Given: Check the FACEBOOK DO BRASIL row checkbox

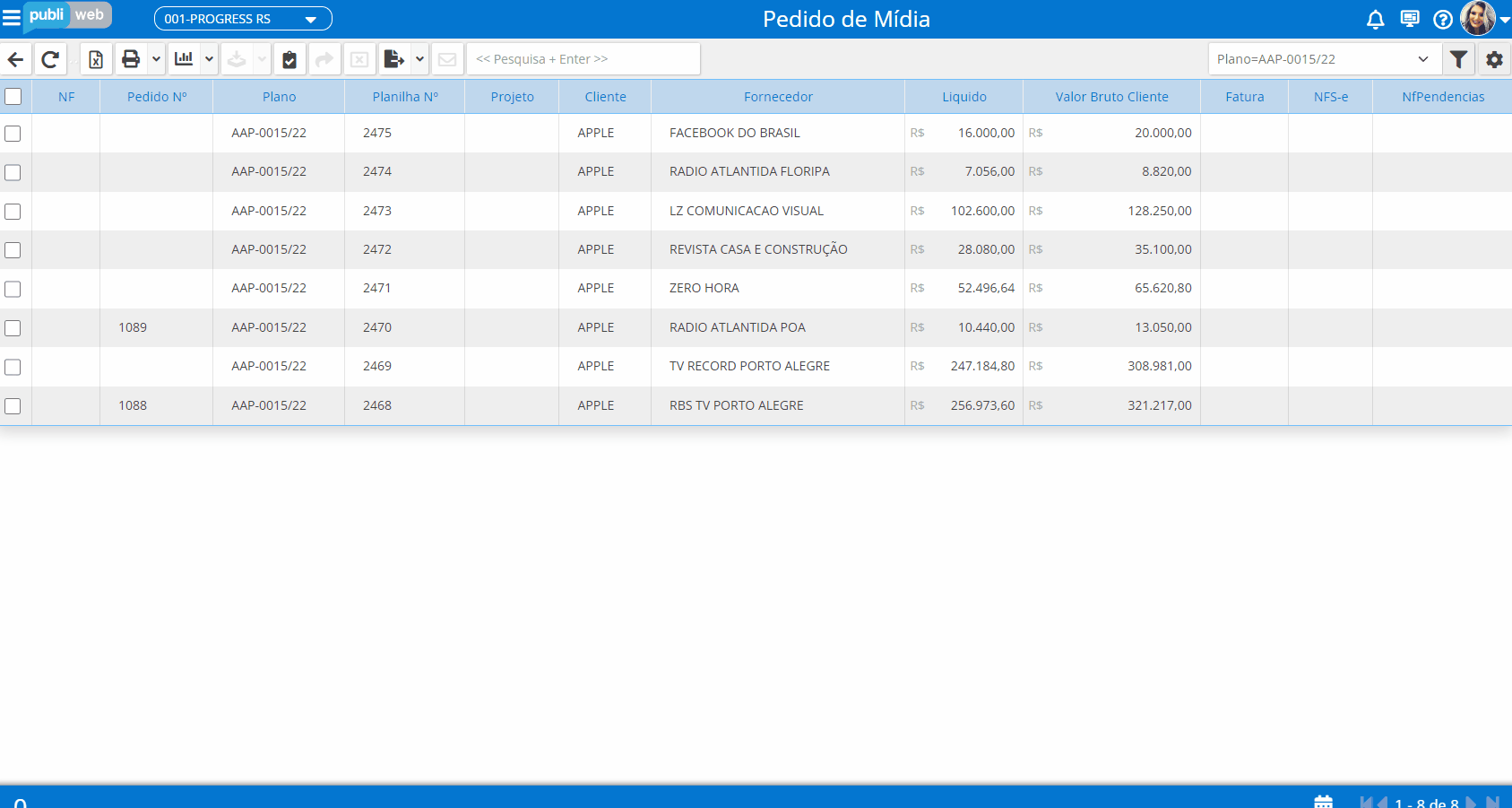Looking at the screenshot, I should point(13,134).
